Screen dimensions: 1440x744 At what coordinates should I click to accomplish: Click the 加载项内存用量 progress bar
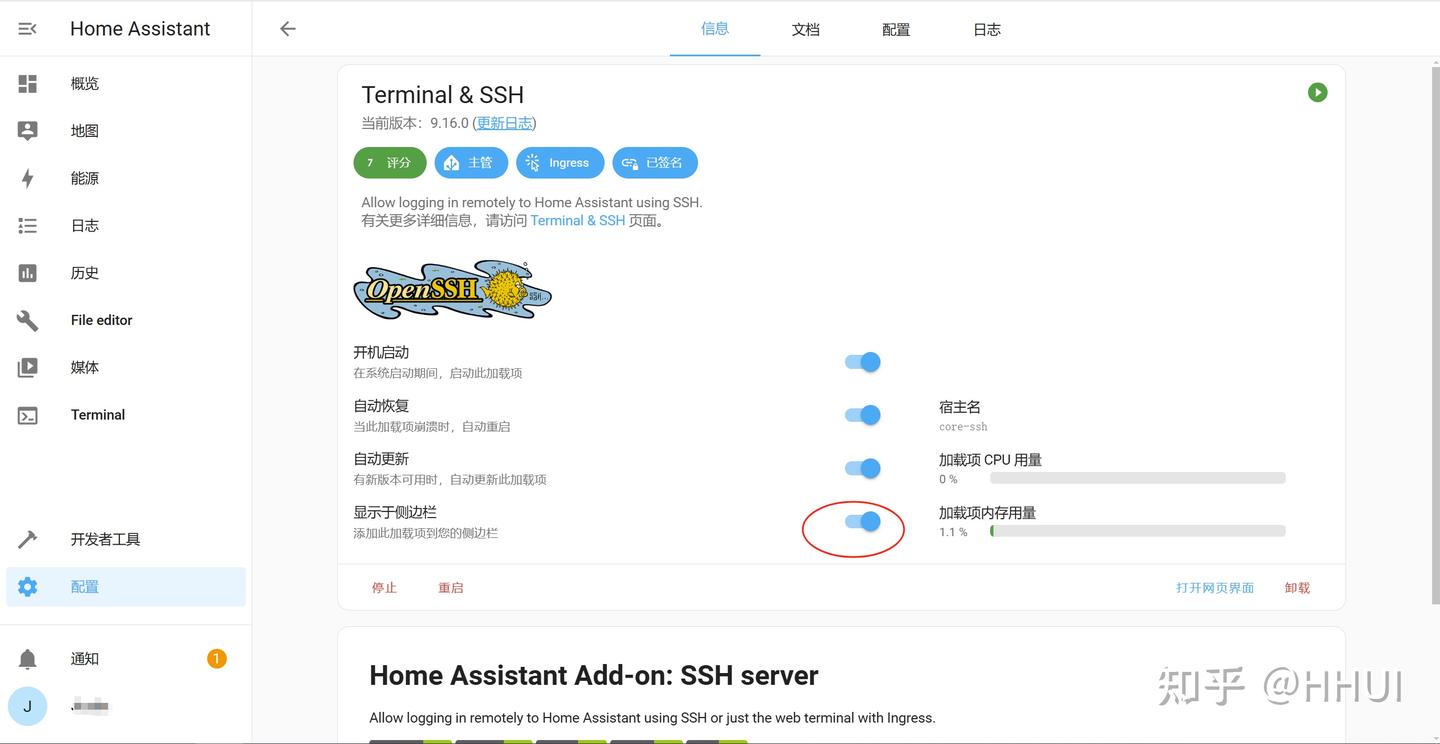click(x=1137, y=531)
